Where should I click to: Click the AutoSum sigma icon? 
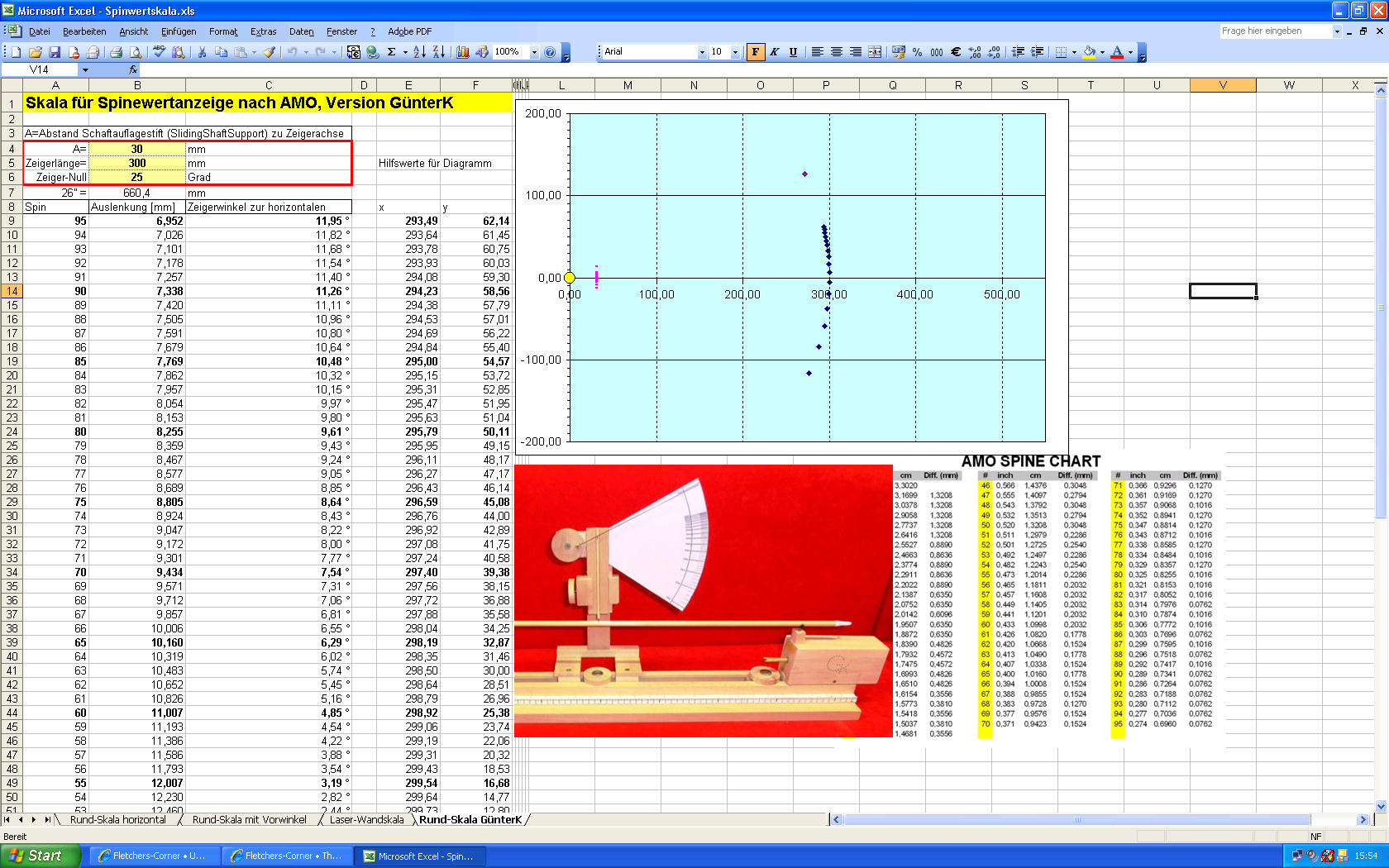tap(391, 52)
